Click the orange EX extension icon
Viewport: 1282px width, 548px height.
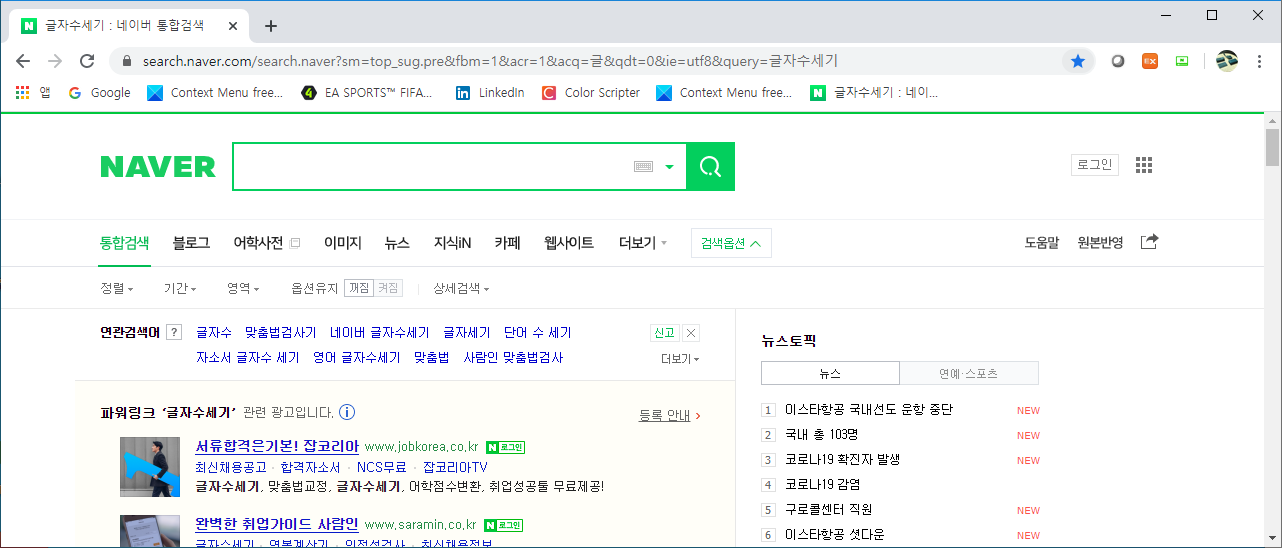(x=1150, y=61)
